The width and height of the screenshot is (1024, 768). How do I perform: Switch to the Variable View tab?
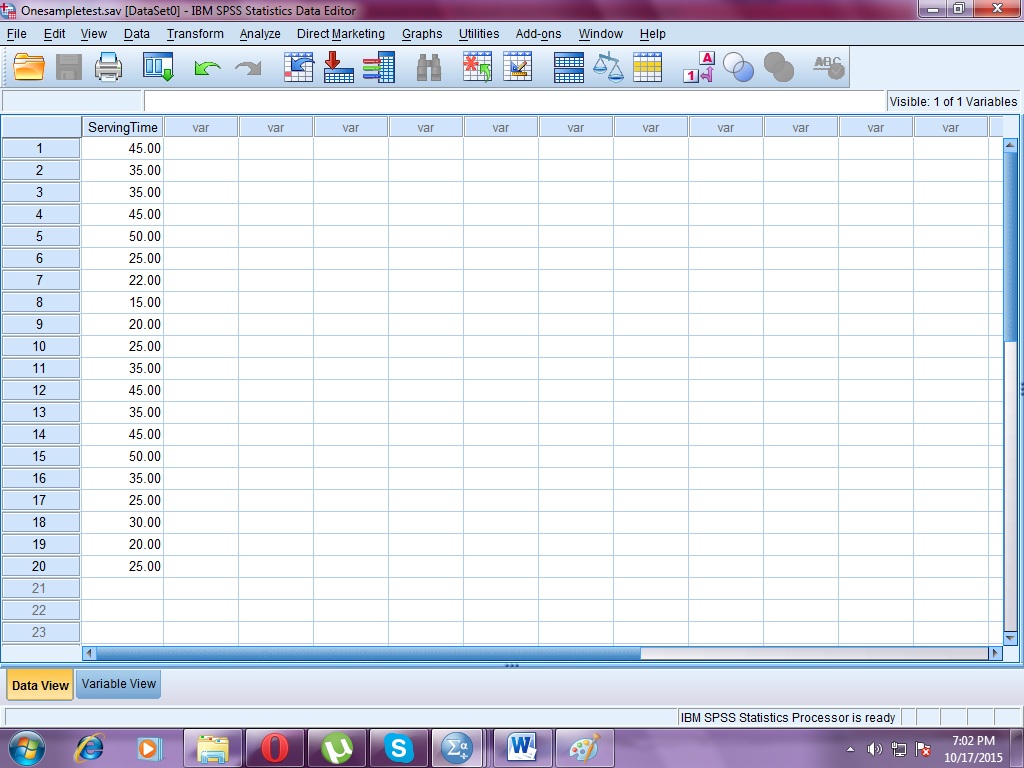118,684
